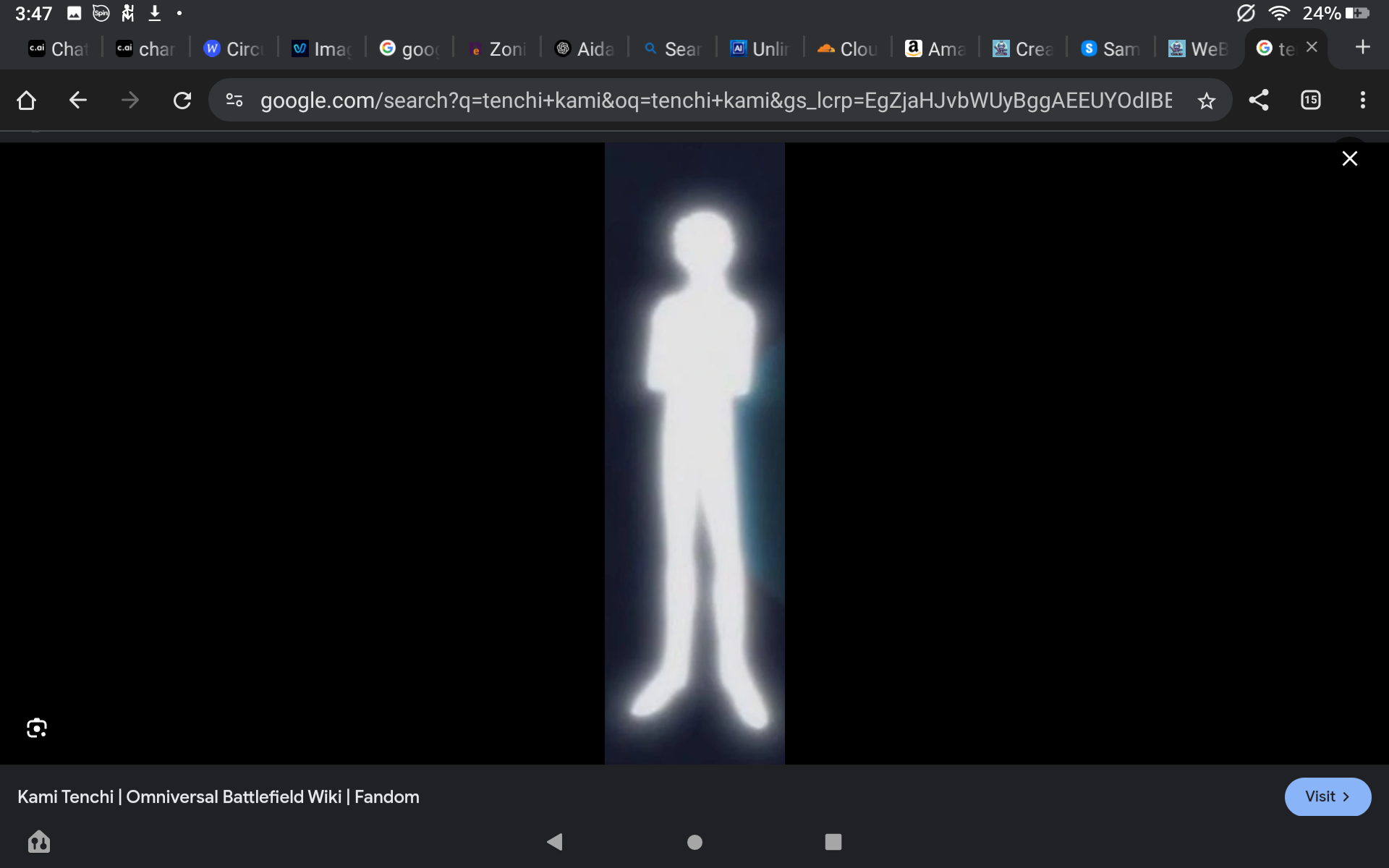Open the Chrome home page icon

(27, 100)
